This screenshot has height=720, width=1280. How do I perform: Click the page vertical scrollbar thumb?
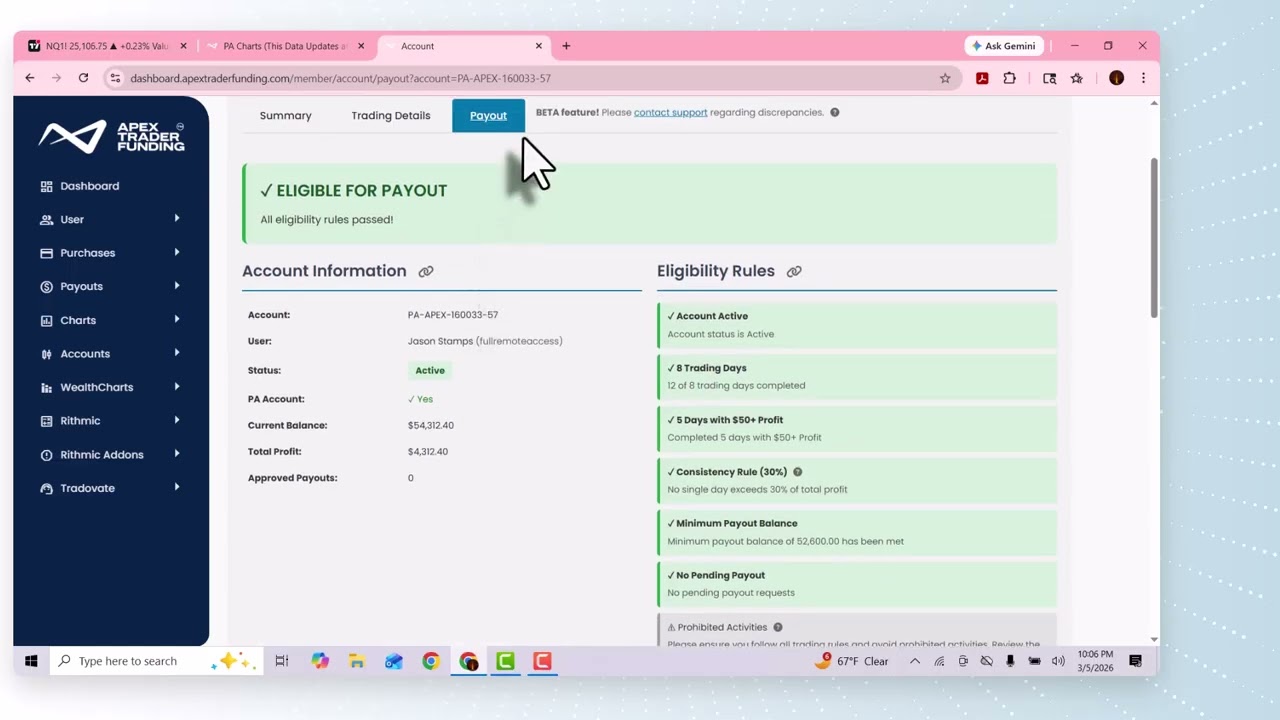pyautogui.click(x=1154, y=238)
